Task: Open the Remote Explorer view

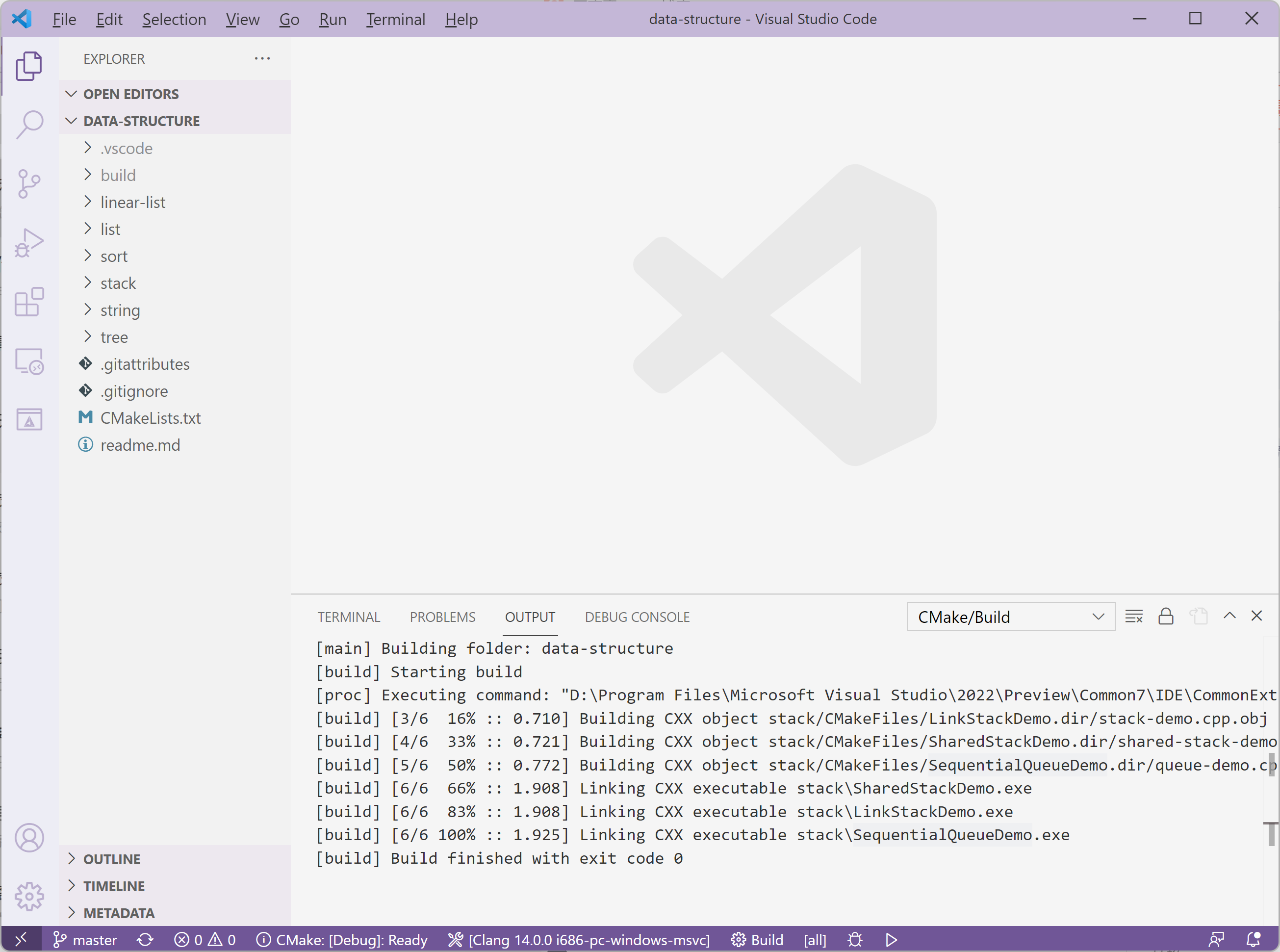Action: pyautogui.click(x=29, y=361)
